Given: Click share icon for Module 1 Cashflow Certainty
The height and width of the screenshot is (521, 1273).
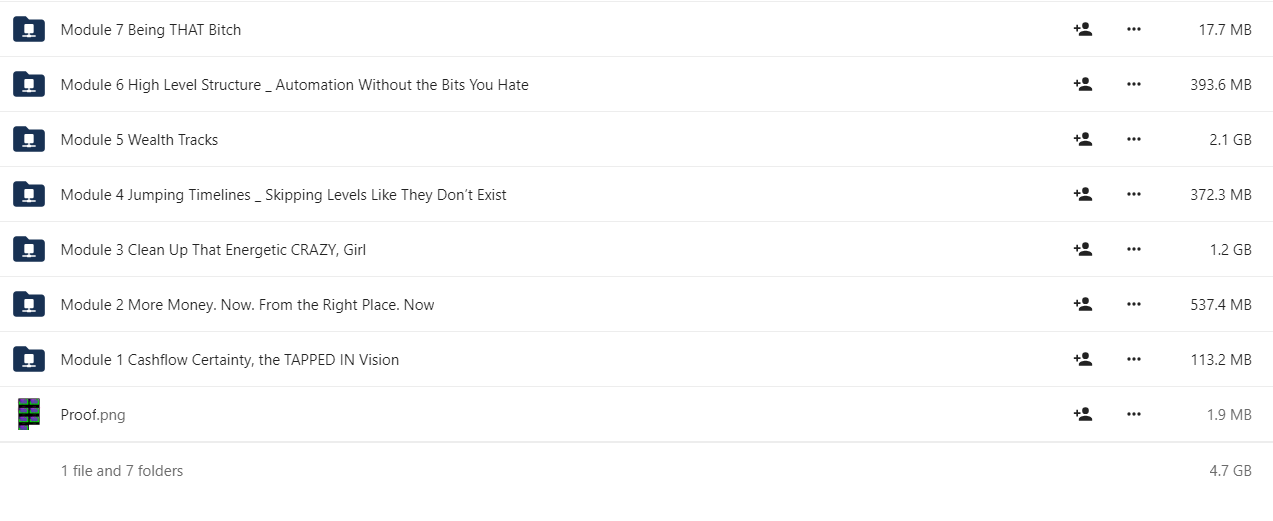Looking at the screenshot, I should coord(1082,359).
